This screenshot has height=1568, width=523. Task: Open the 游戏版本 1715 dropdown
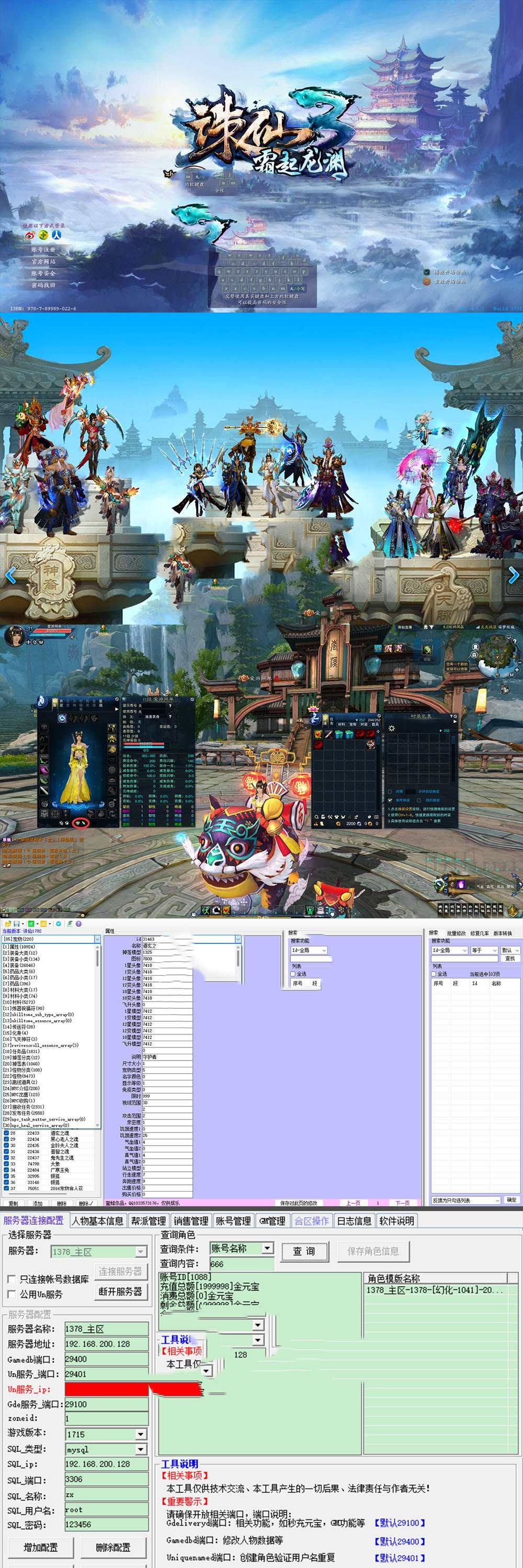[x=141, y=1434]
